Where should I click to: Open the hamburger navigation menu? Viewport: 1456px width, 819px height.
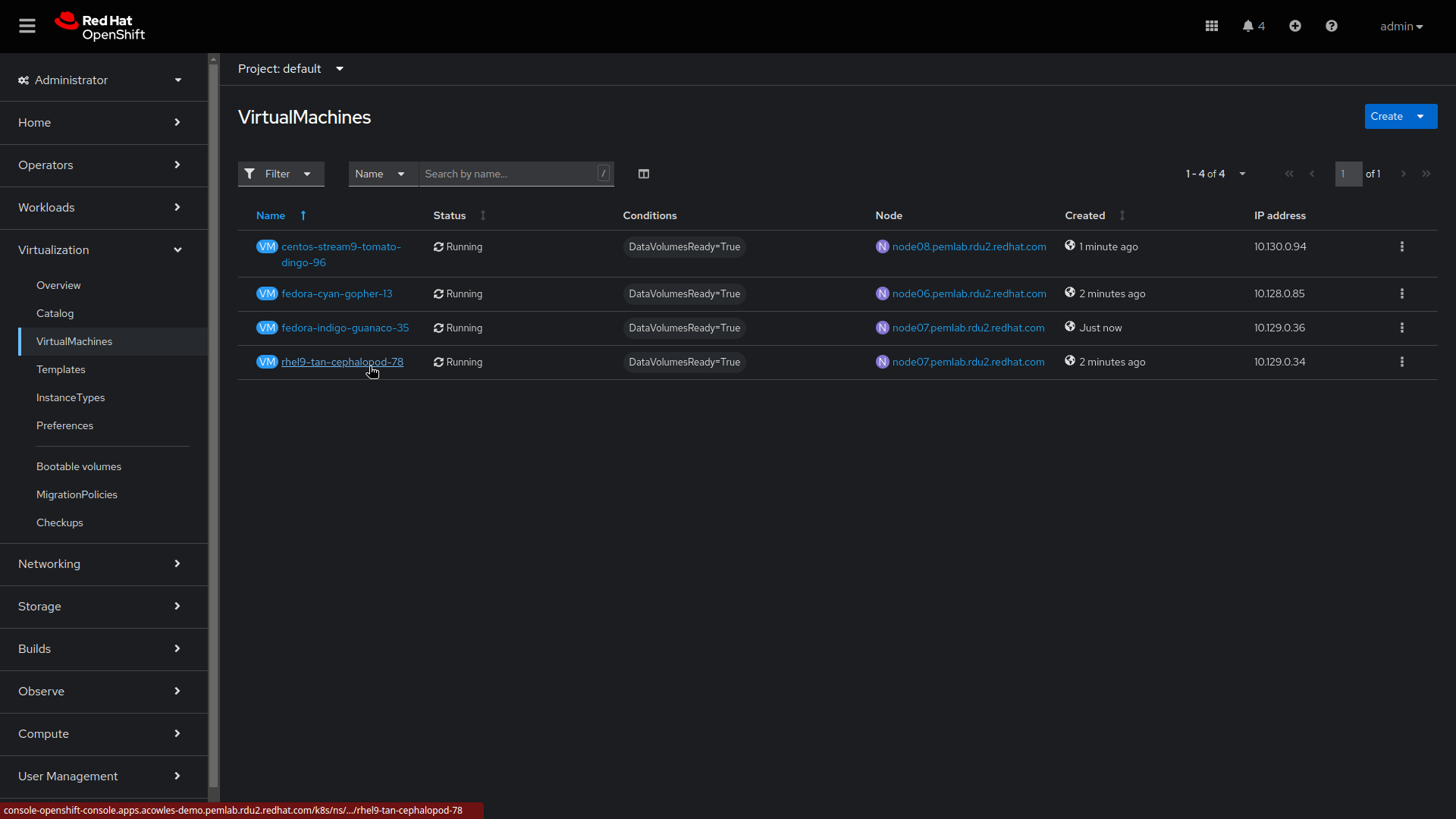[27, 25]
